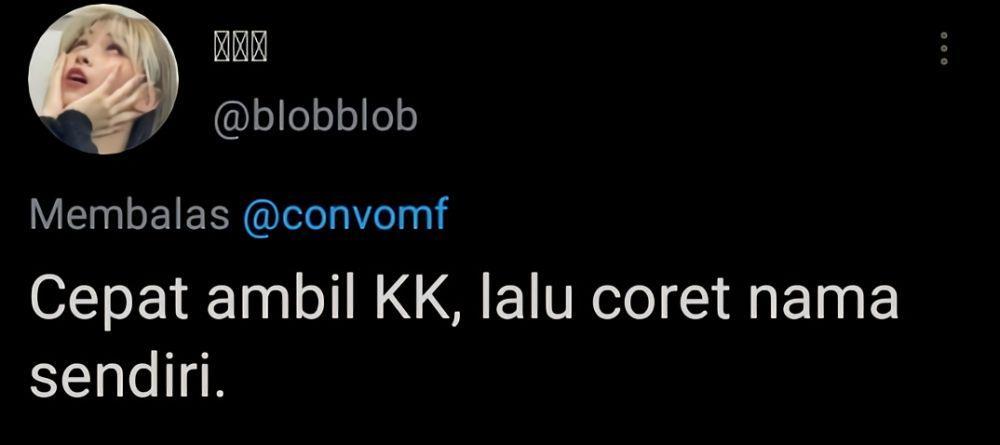Open the three-dot more options menu
1000x445 pixels.
coord(945,48)
